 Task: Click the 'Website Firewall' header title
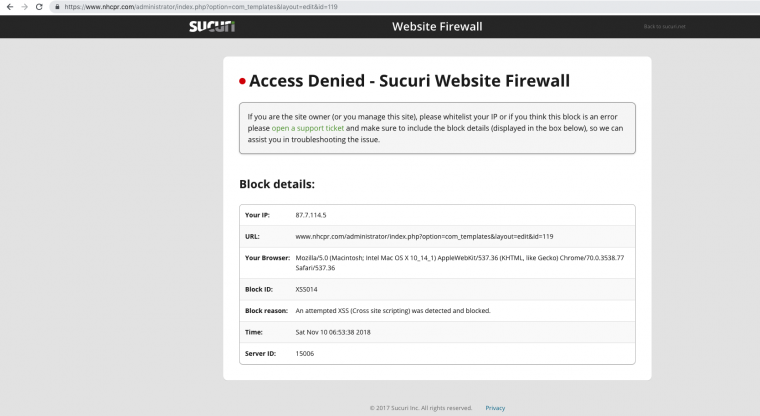pyautogui.click(x=437, y=26)
